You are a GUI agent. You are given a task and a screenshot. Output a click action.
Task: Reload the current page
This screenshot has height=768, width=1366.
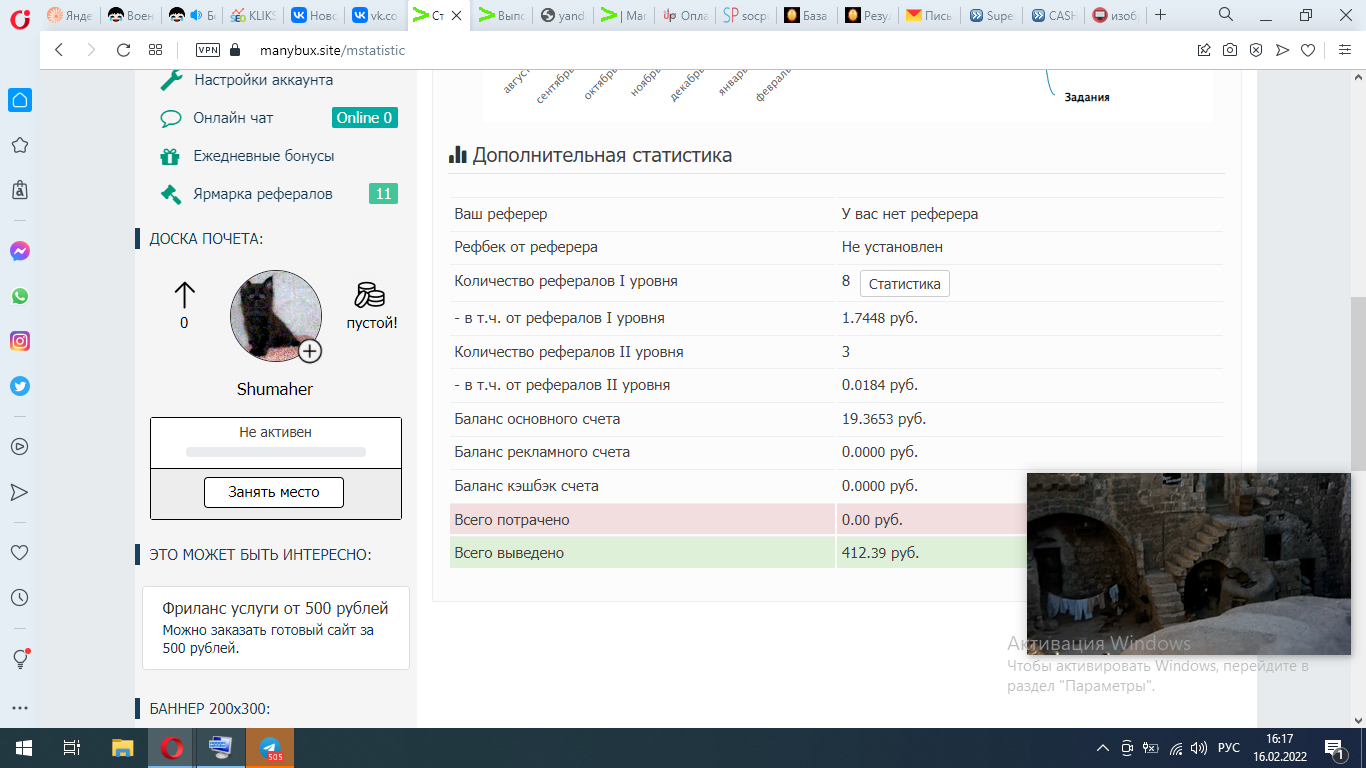(124, 50)
